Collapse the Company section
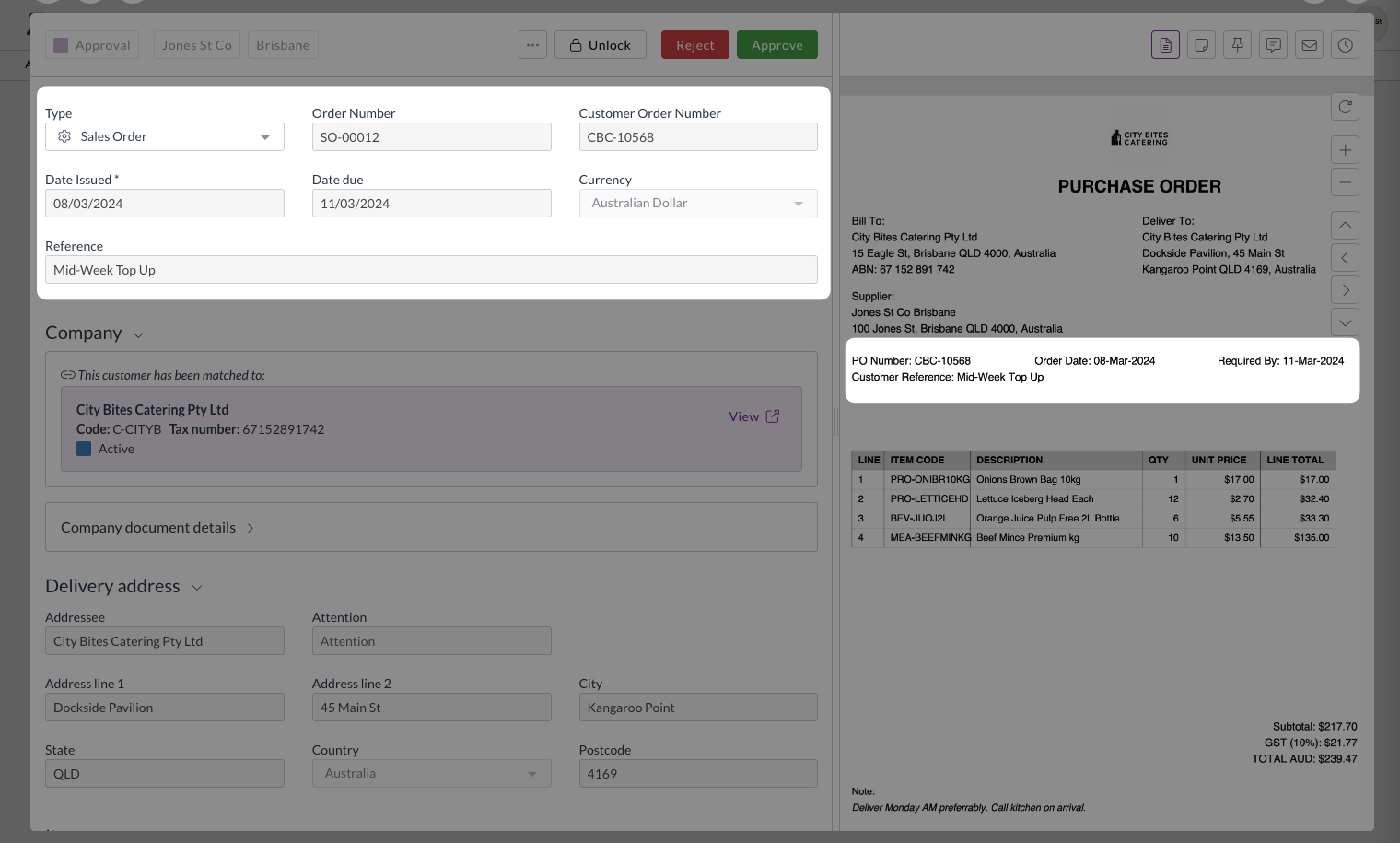 click(x=138, y=335)
